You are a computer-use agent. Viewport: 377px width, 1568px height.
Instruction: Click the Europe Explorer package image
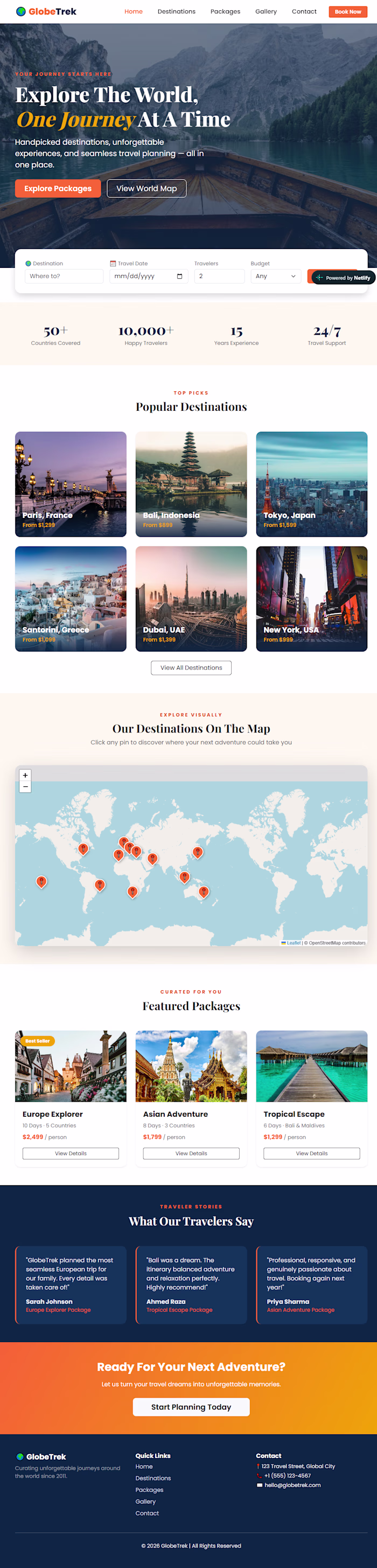[x=71, y=1066]
